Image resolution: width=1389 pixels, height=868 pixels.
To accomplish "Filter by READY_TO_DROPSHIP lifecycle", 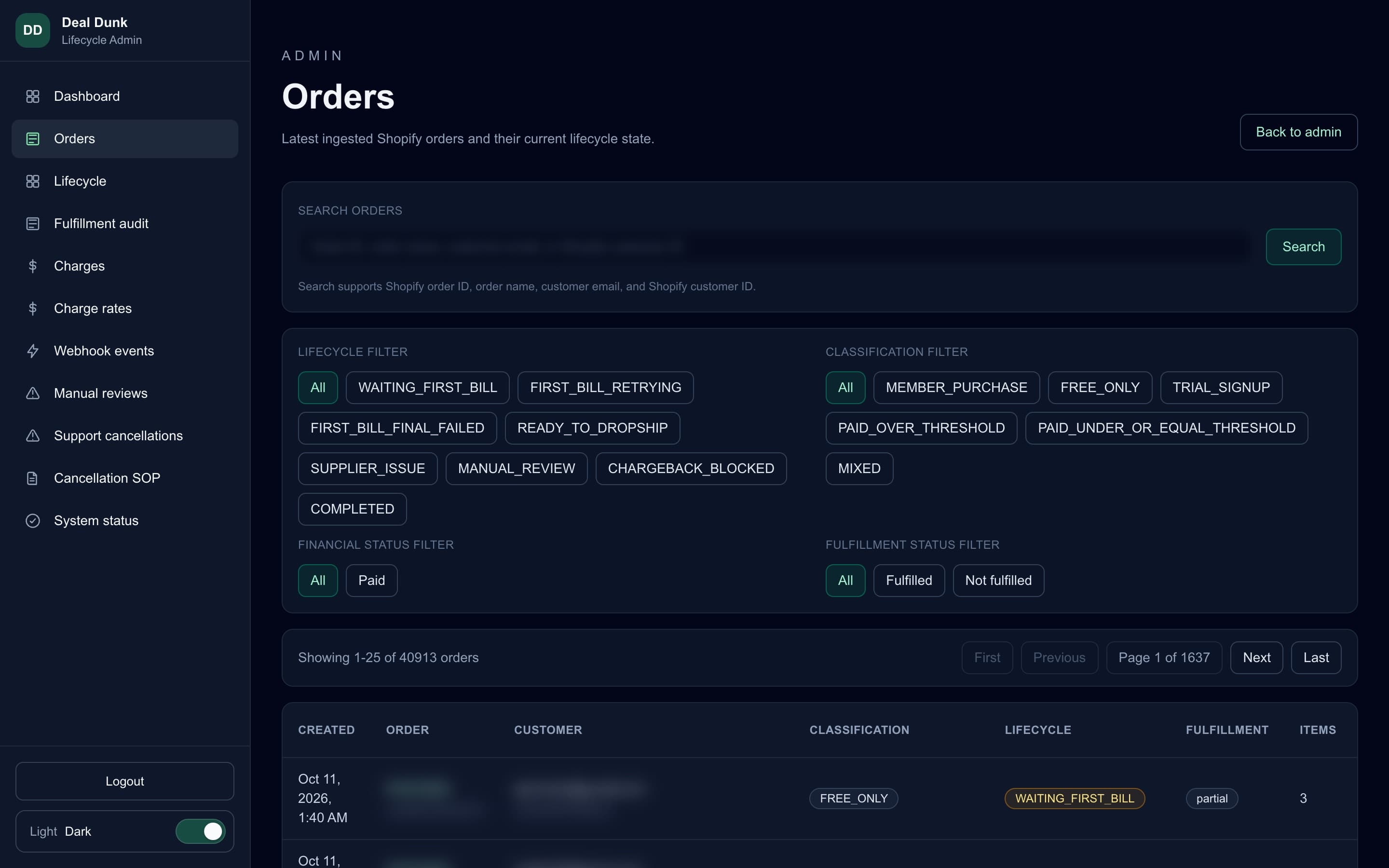I will [x=592, y=428].
